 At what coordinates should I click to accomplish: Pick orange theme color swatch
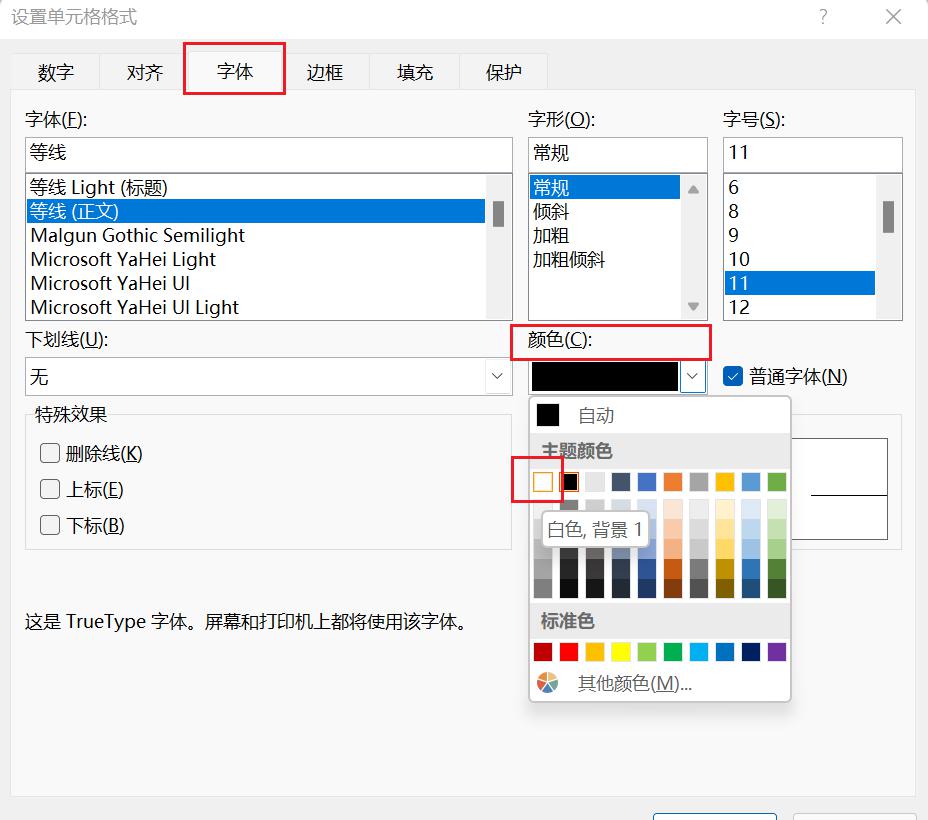673,482
